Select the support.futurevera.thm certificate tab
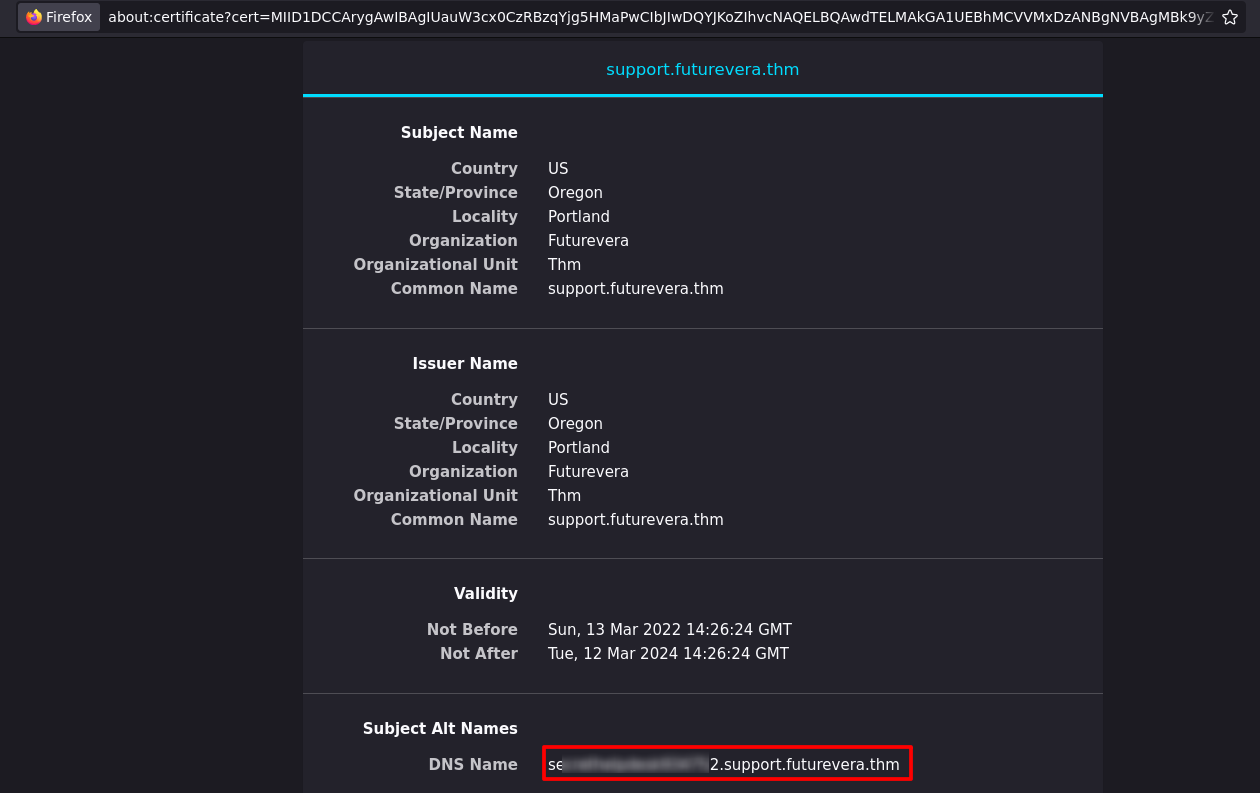This screenshot has height=793, width=1260. pyautogui.click(x=702, y=69)
